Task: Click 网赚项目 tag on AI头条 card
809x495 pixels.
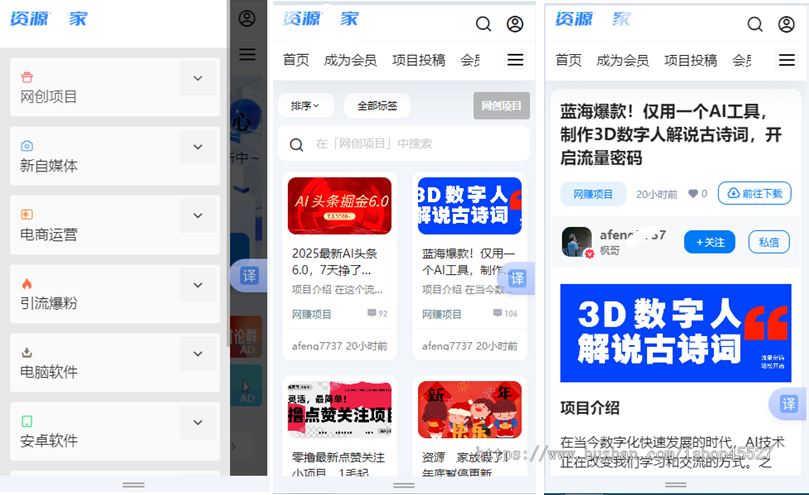Action: click(311, 314)
